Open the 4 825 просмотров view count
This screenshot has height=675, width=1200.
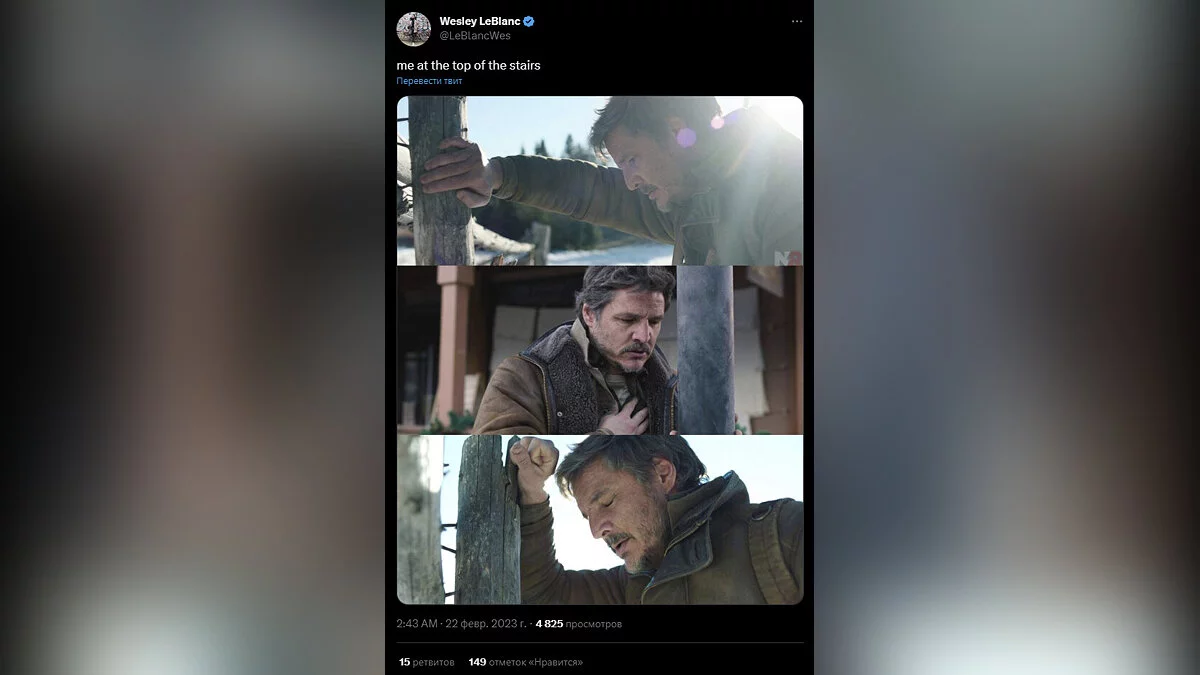(x=578, y=624)
